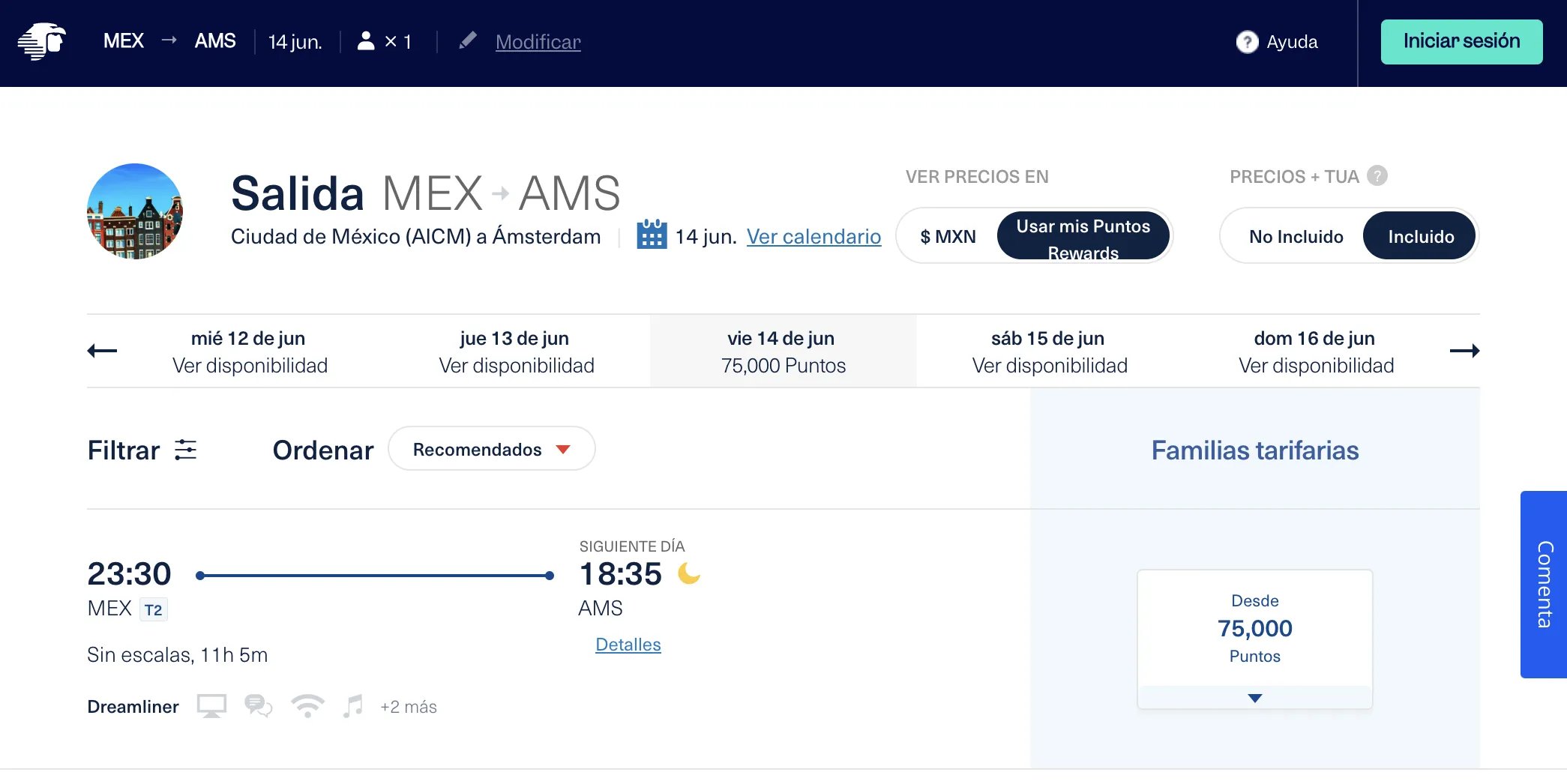Select jue 13 de jun date tab

point(516,352)
